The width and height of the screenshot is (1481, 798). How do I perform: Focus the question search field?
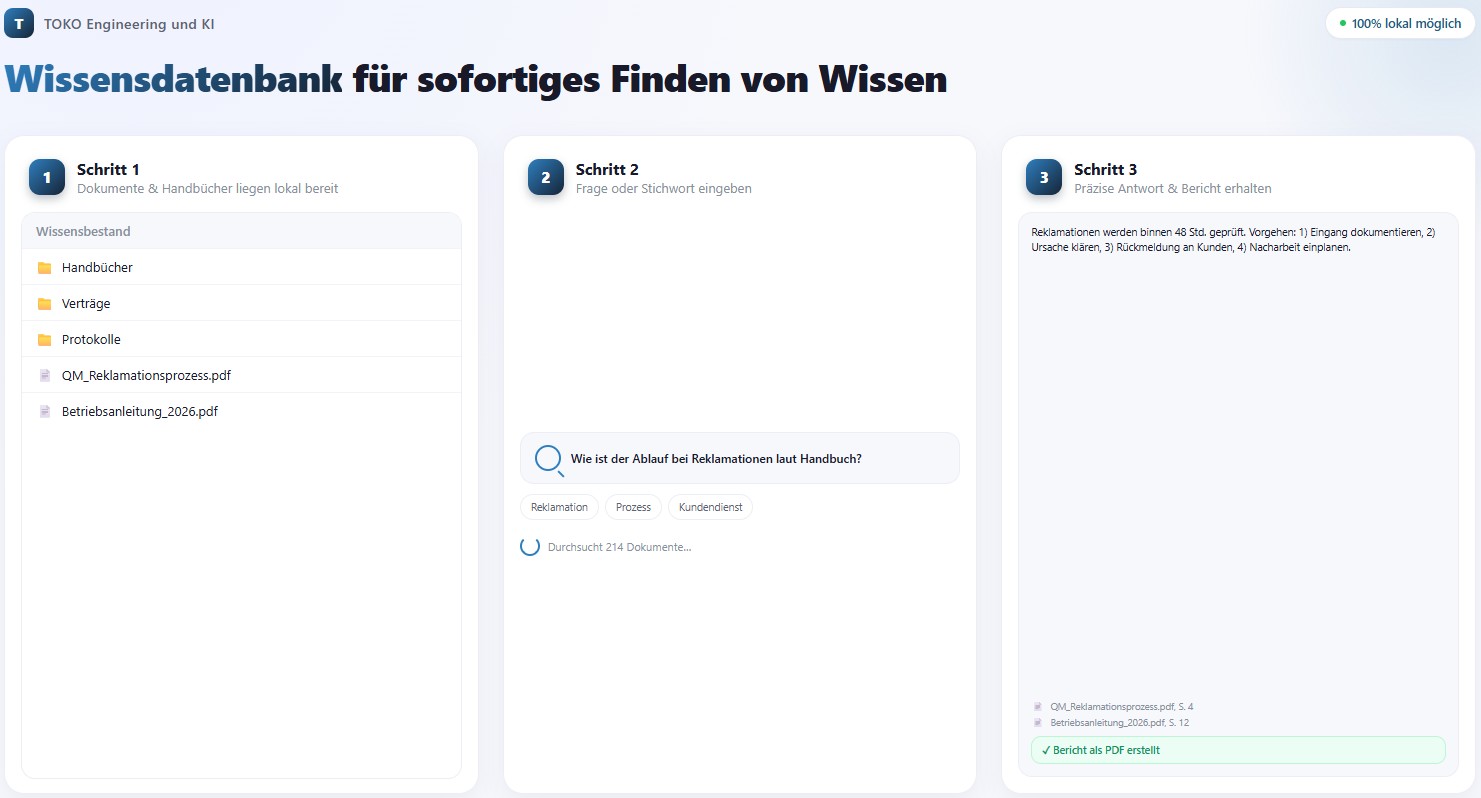tap(739, 459)
